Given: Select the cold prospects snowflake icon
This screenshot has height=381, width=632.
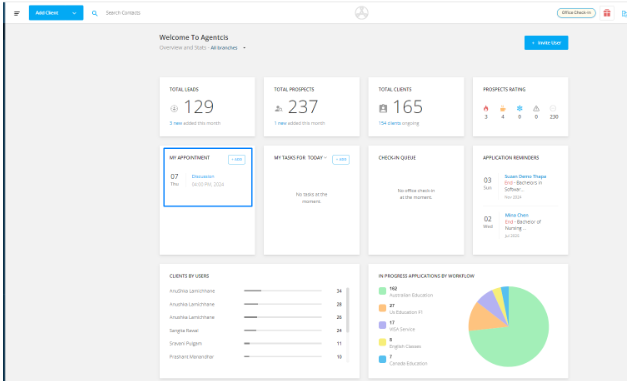Looking at the screenshot, I should coord(520,108).
